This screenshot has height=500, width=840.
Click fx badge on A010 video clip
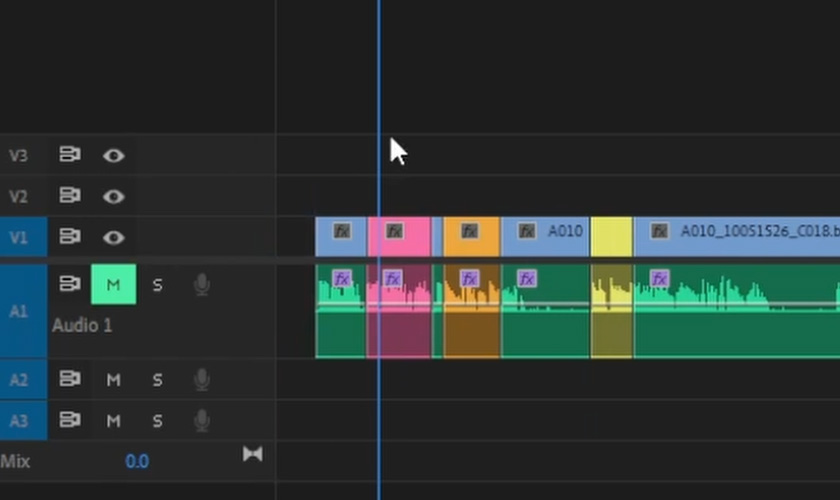527,231
